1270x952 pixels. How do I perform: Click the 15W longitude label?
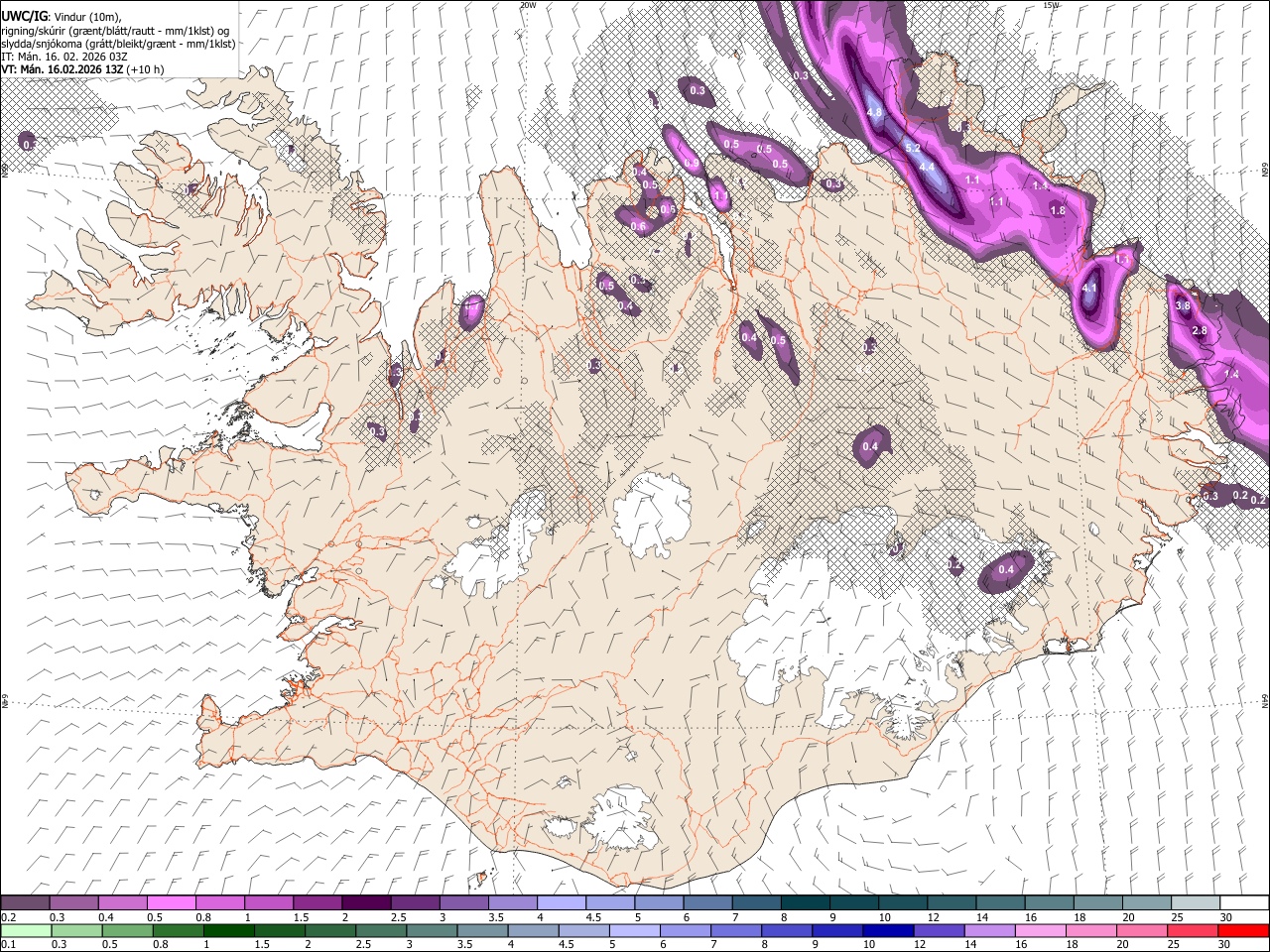1051,5
